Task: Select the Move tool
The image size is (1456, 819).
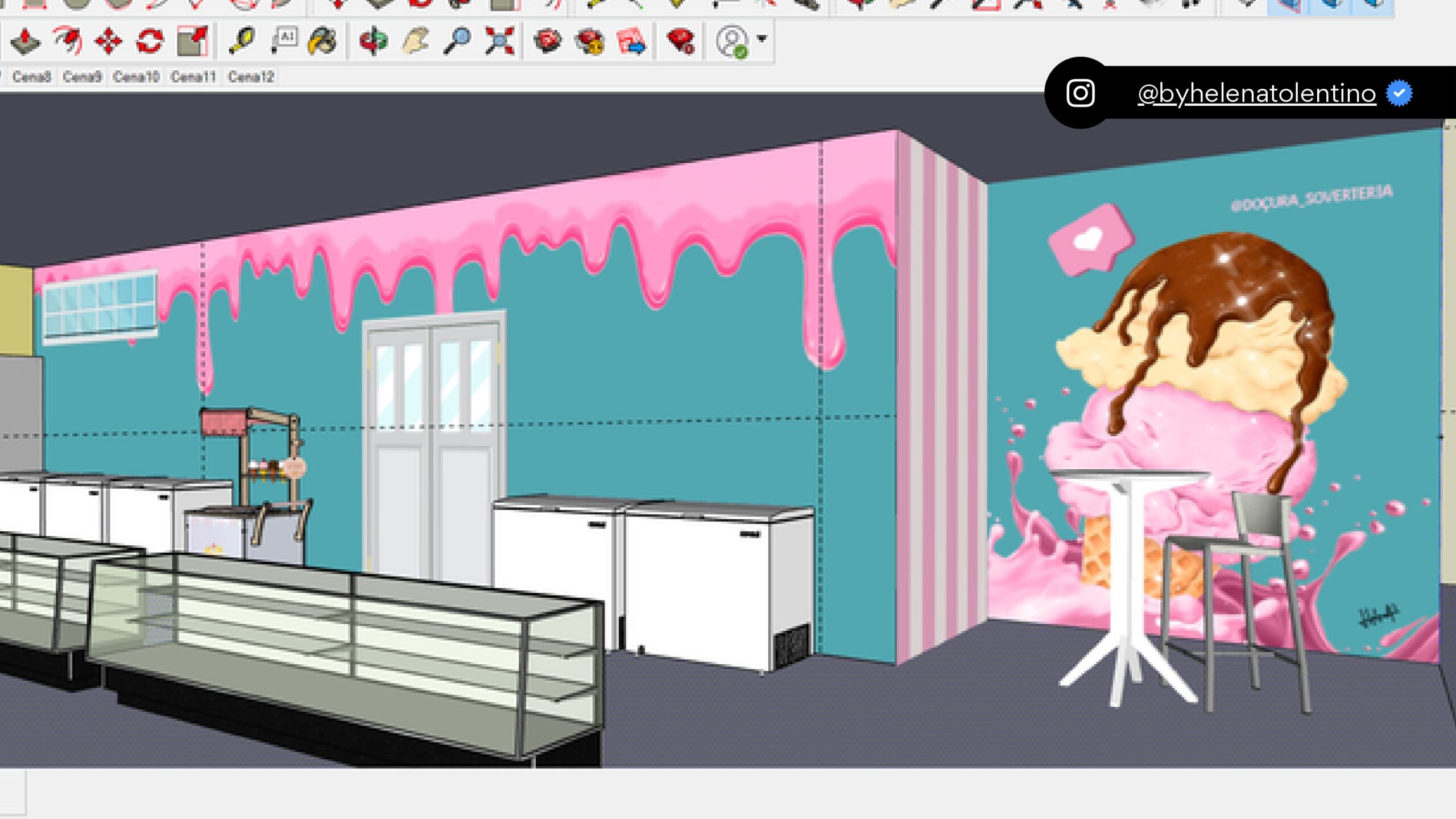Action: coord(109,41)
